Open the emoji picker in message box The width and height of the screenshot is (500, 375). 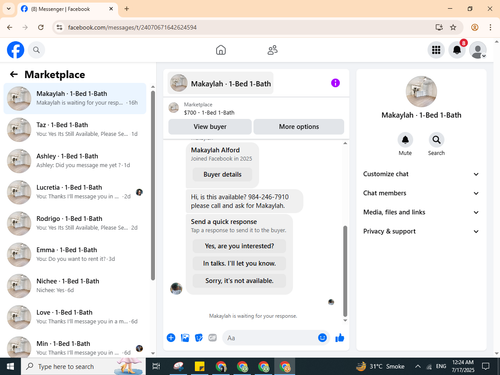pos(322,338)
